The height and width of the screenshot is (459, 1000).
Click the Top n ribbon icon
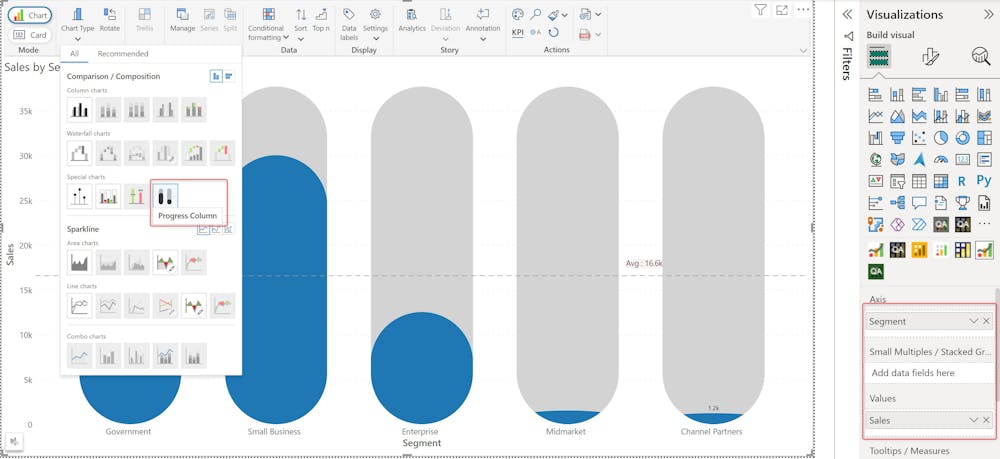pos(322,20)
